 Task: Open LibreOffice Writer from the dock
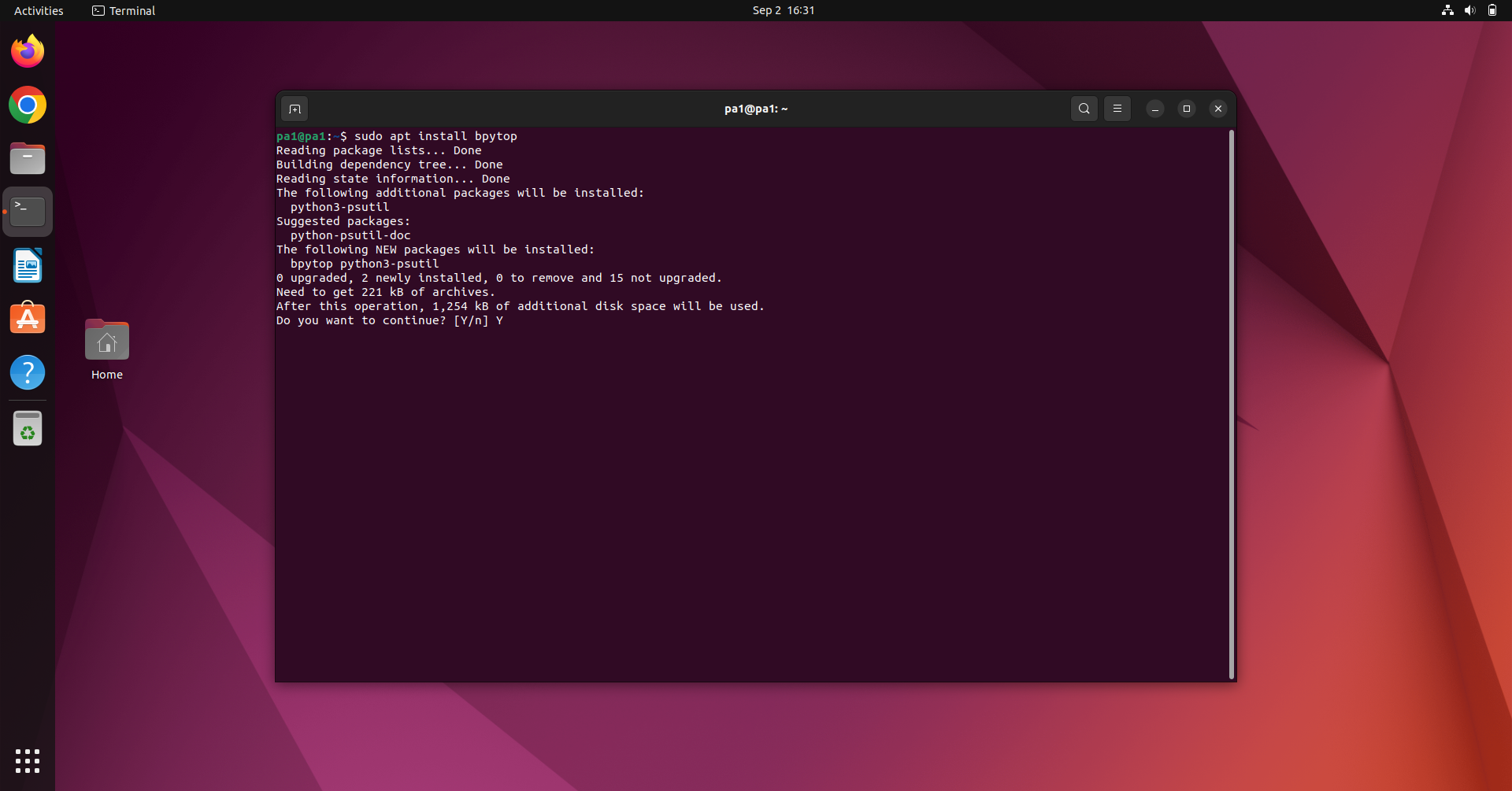tap(27, 265)
